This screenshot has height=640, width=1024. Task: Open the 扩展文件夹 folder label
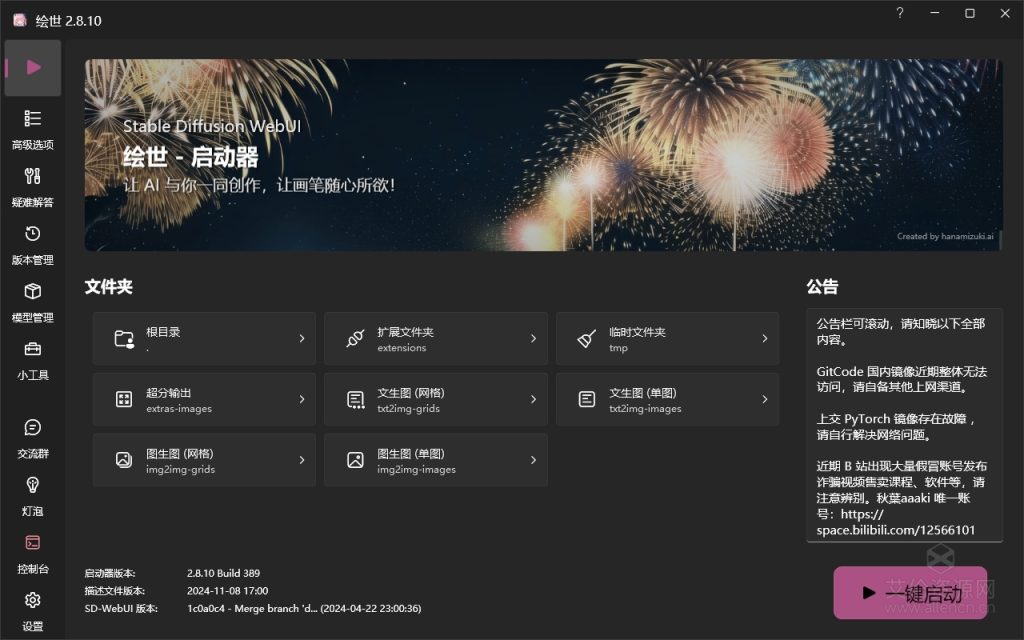[x=405, y=332]
